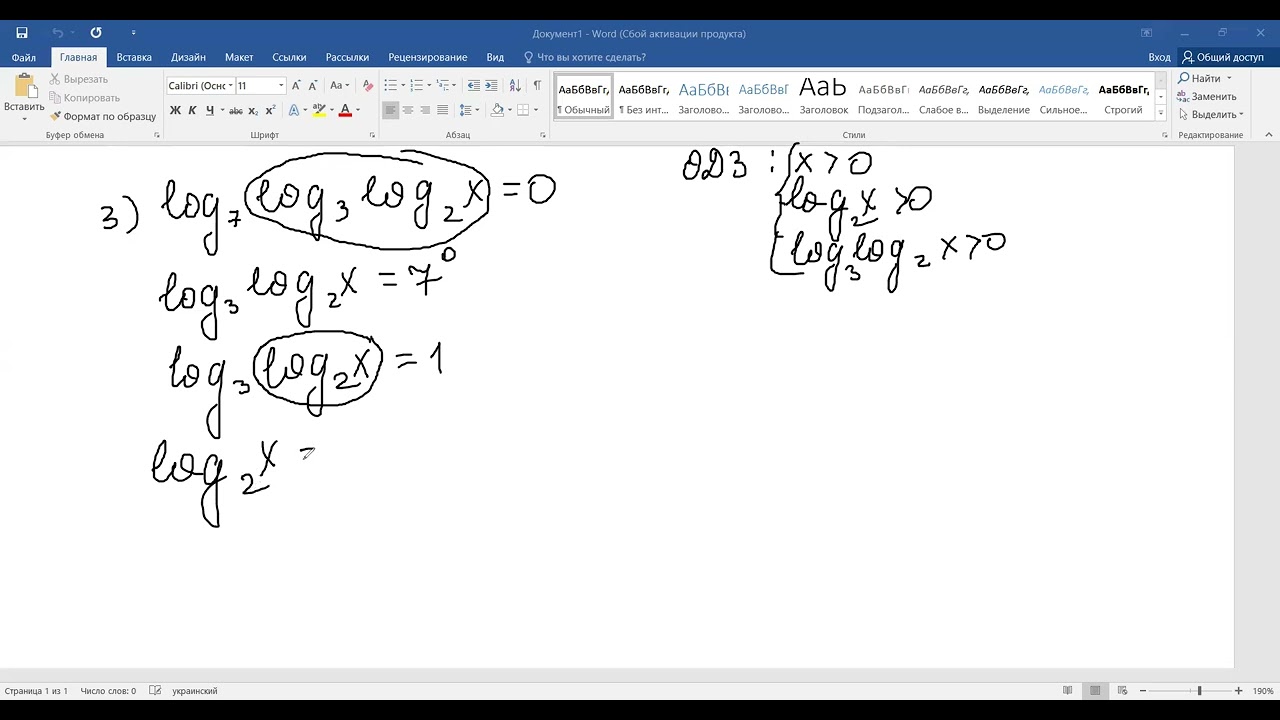
Task: Toggle Strikethrough (abc) formatting
Action: 235,110
